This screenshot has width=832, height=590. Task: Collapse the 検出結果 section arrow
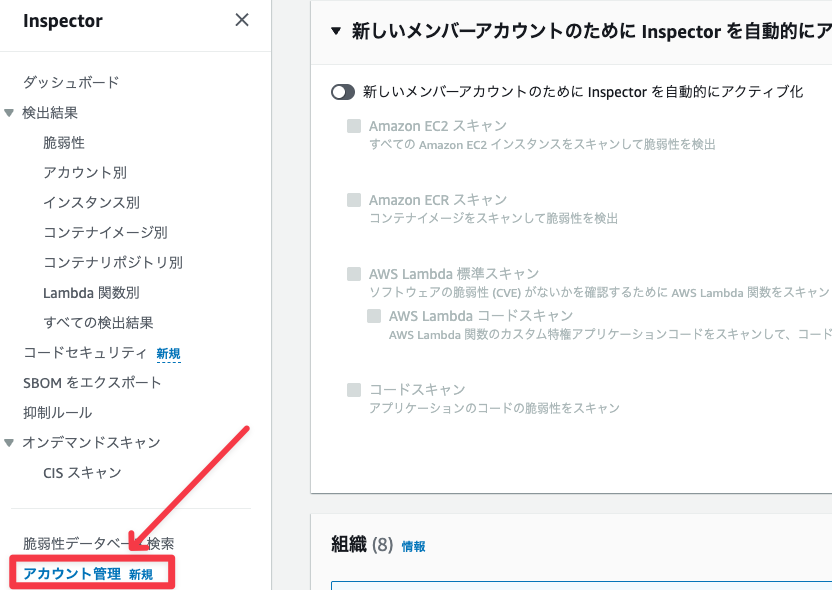(10, 113)
